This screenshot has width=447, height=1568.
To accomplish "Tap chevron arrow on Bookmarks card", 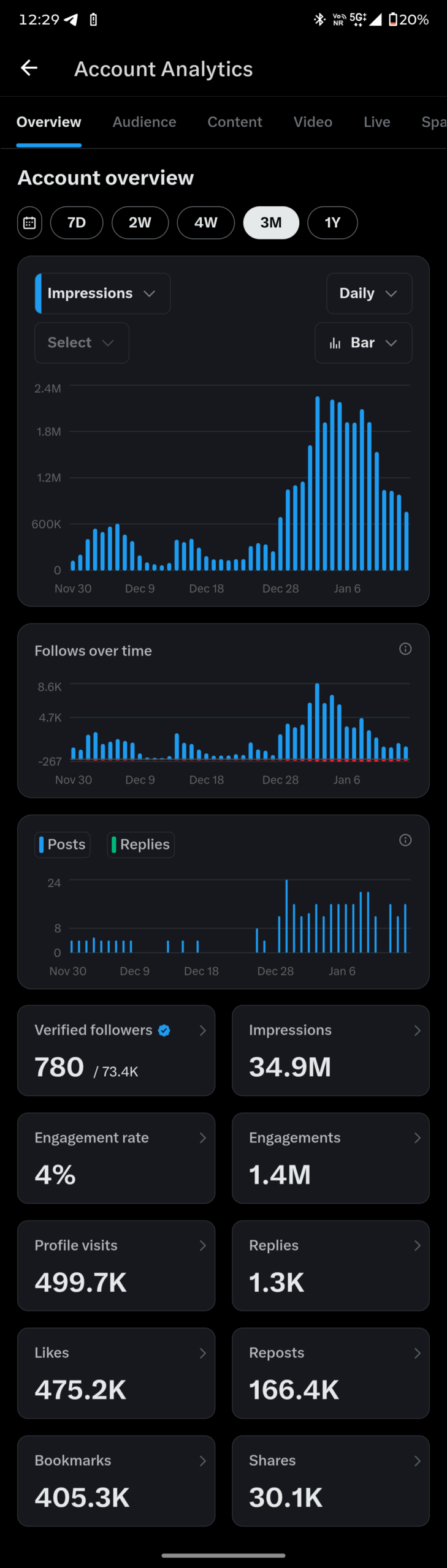I will [x=202, y=1461].
